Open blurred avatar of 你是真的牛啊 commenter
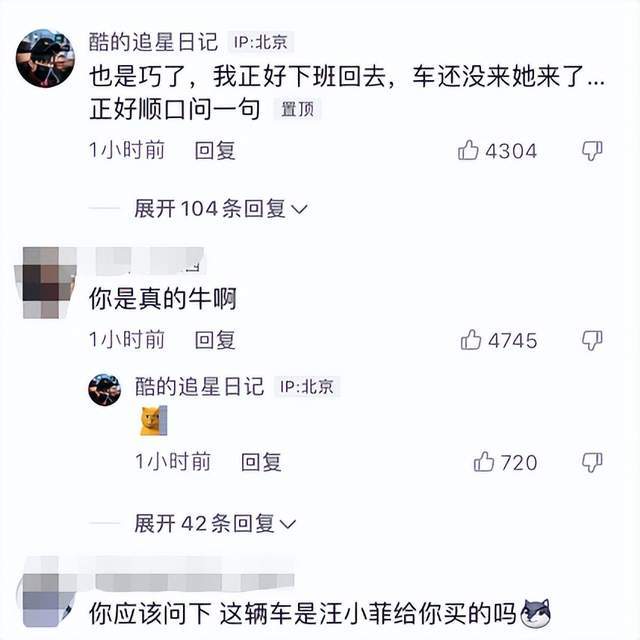 pyautogui.click(x=45, y=282)
